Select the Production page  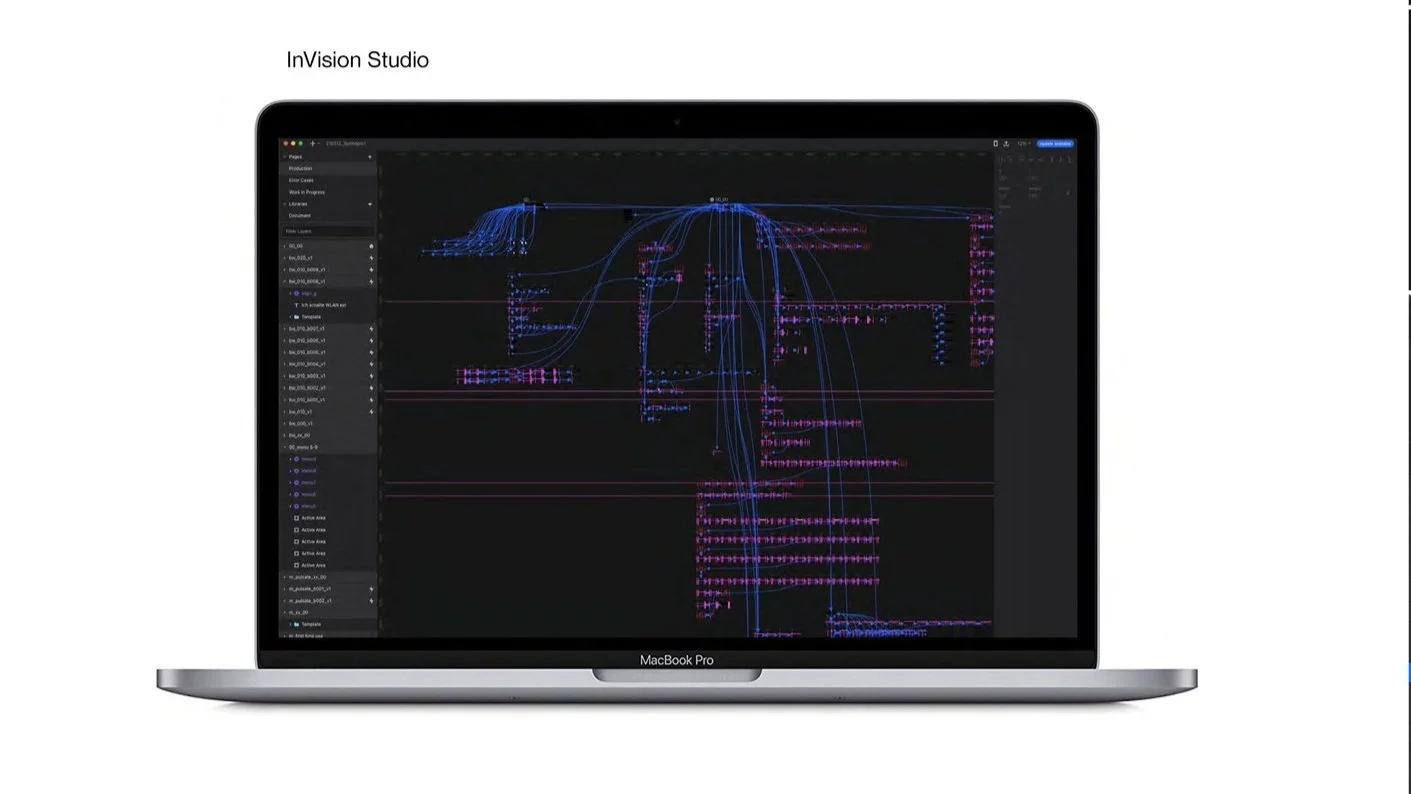pyautogui.click(x=329, y=169)
